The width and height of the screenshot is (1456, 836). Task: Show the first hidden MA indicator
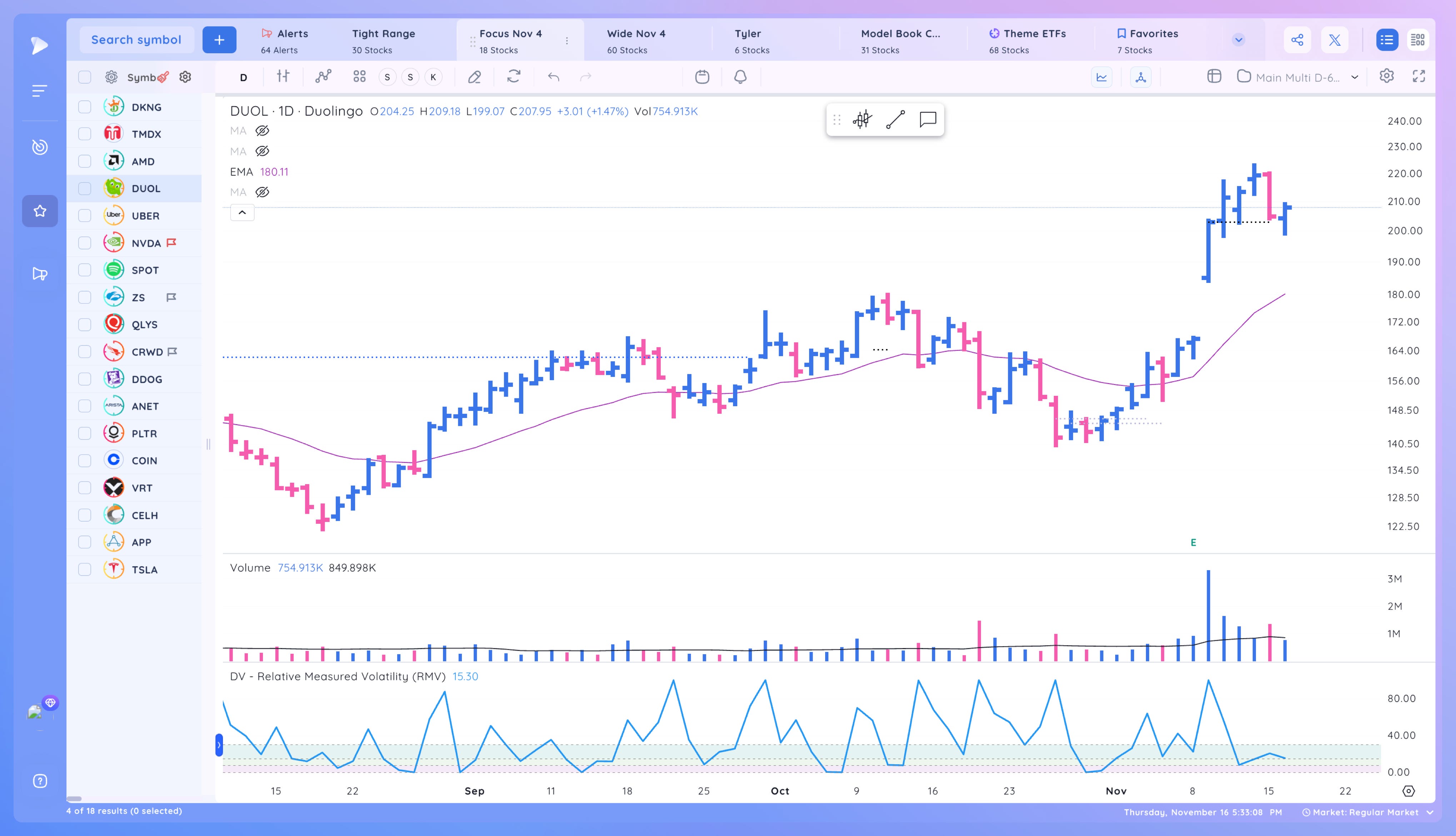tap(262, 131)
